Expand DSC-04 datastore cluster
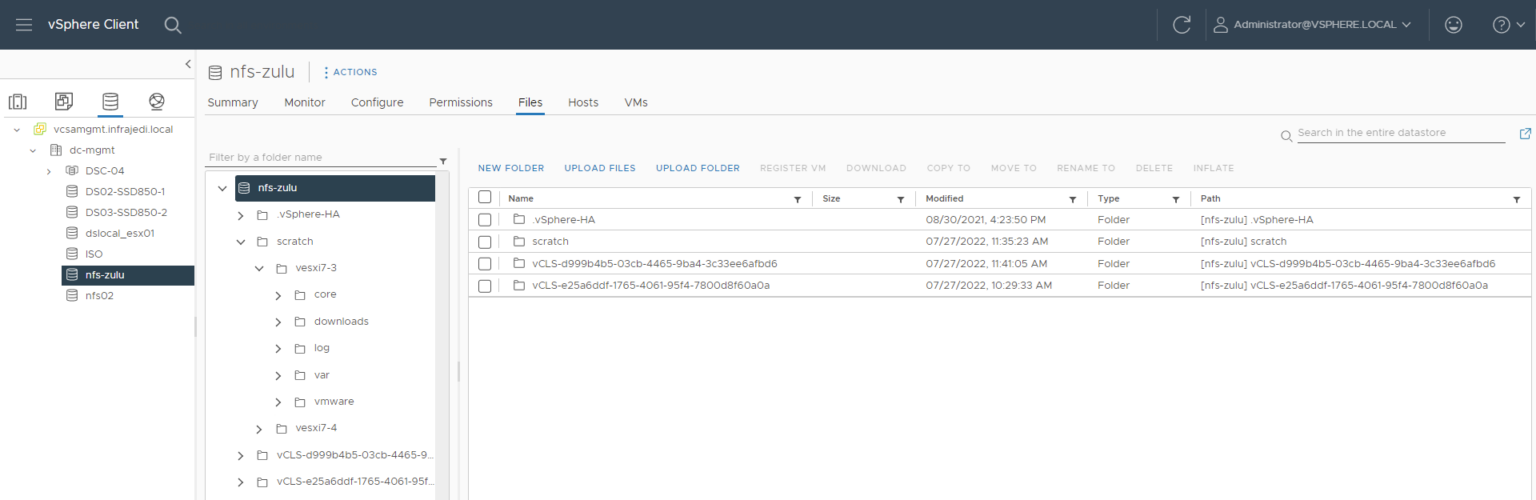1536x500 pixels. coord(49,171)
